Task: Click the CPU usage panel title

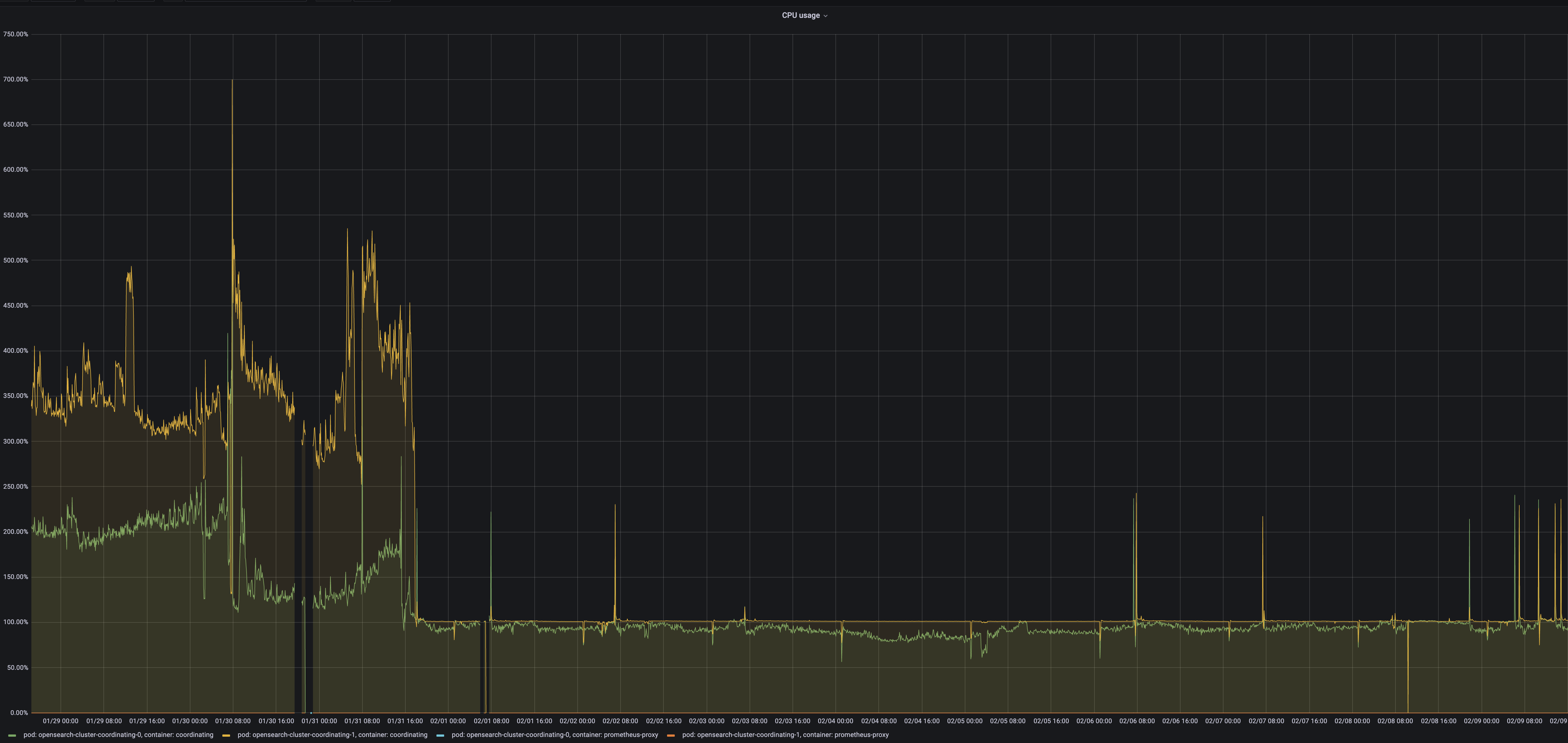Action: click(802, 15)
